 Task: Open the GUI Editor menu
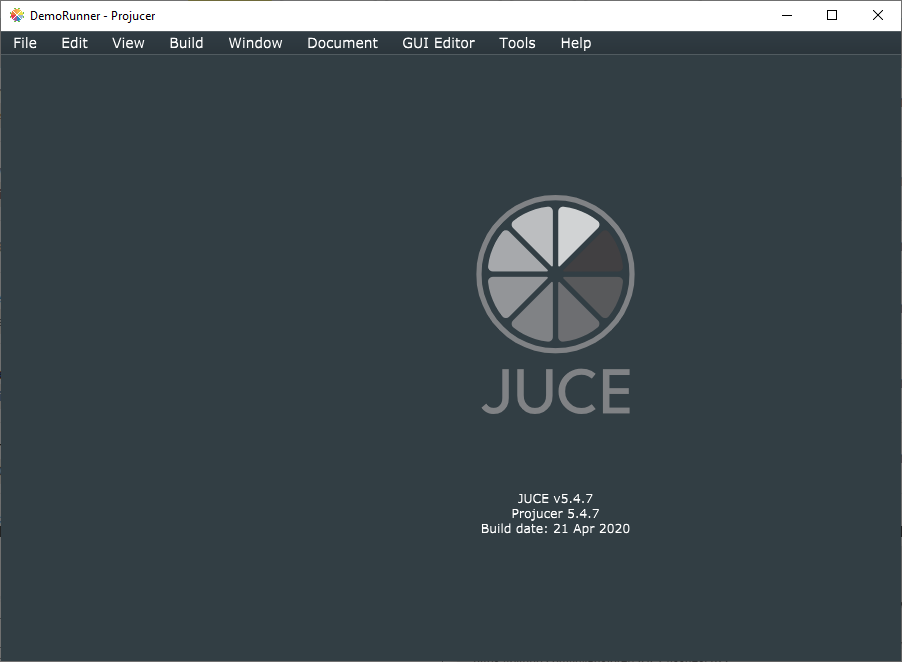[x=438, y=43]
